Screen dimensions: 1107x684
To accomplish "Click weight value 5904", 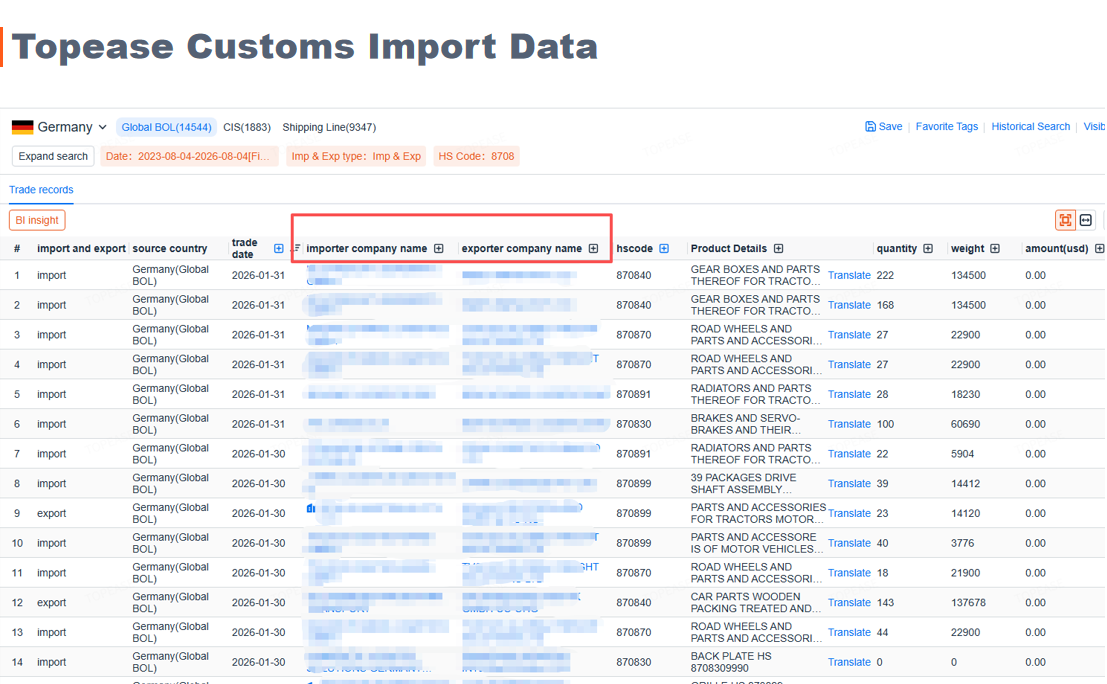I will point(962,454).
